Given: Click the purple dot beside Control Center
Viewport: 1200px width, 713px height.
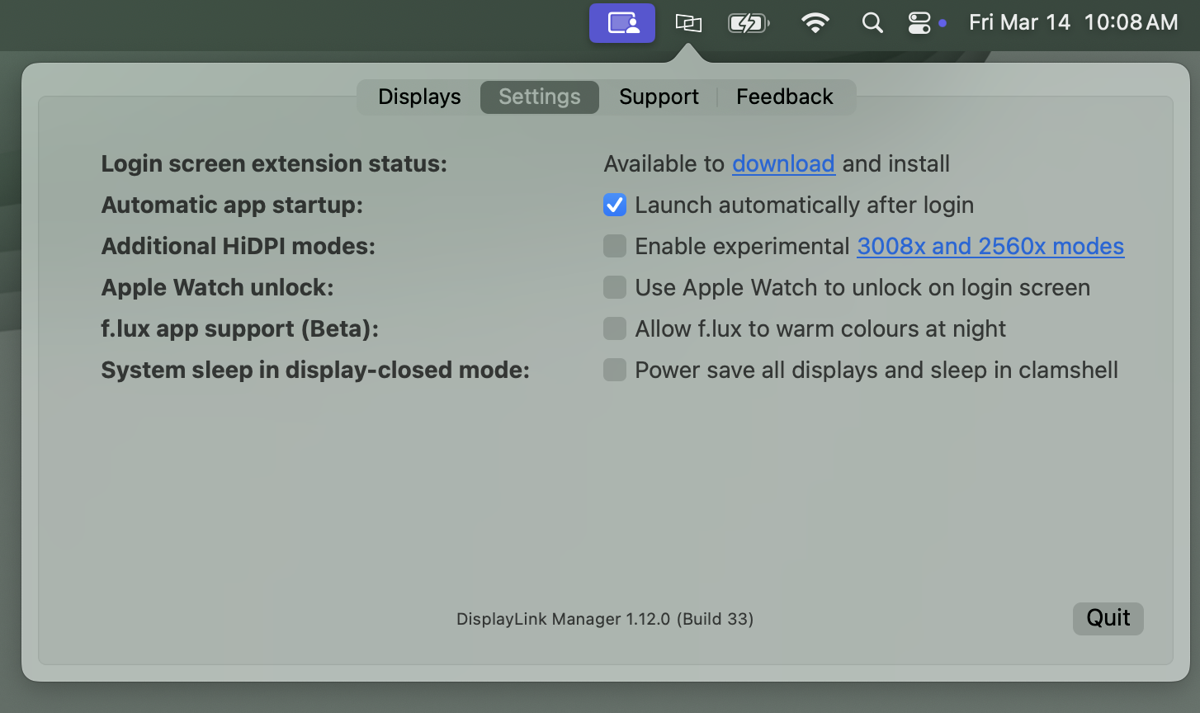Looking at the screenshot, I should 944,22.
